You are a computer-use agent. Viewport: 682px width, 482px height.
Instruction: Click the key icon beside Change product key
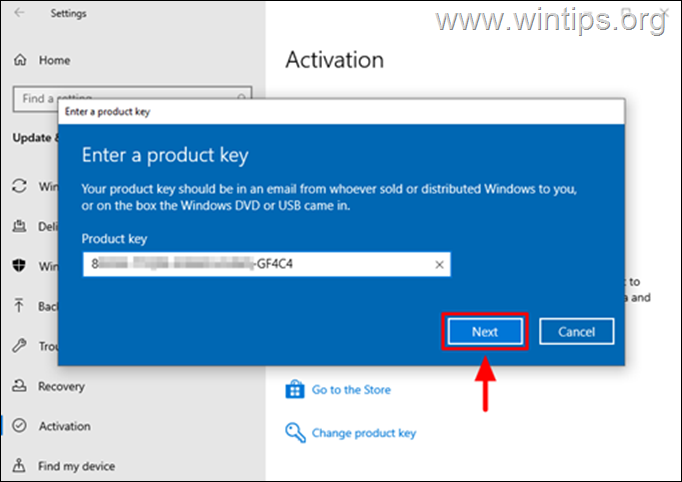295,432
